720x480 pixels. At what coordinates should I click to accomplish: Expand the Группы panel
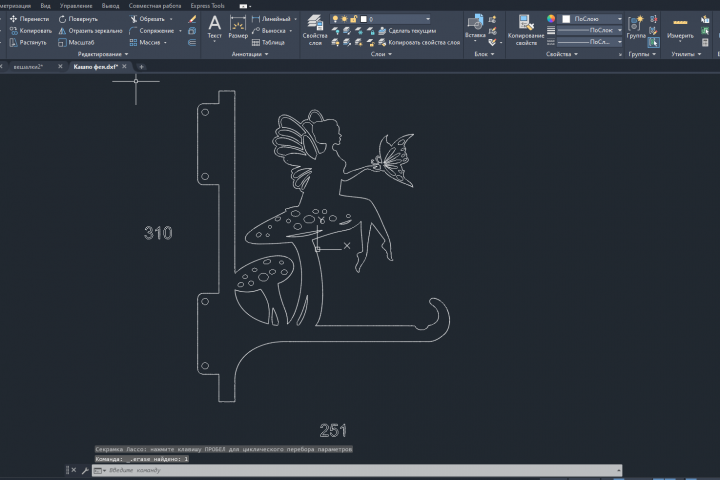642,54
